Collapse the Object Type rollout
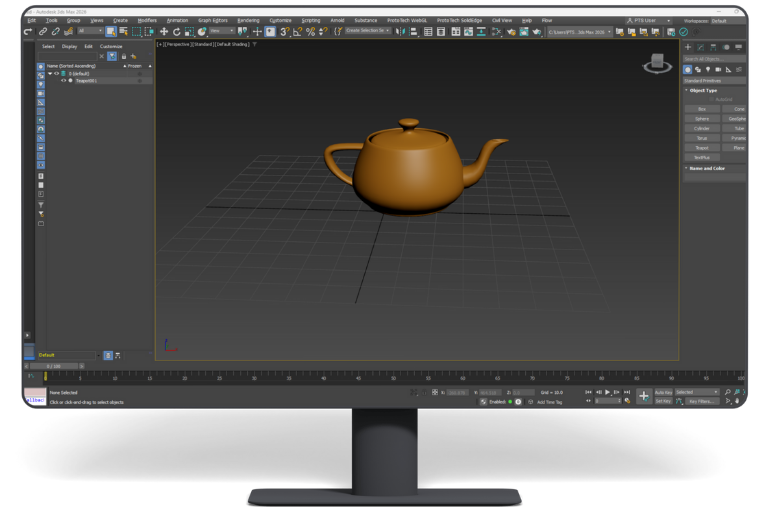This screenshot has width=768, height=512. (x=703, y=91)
